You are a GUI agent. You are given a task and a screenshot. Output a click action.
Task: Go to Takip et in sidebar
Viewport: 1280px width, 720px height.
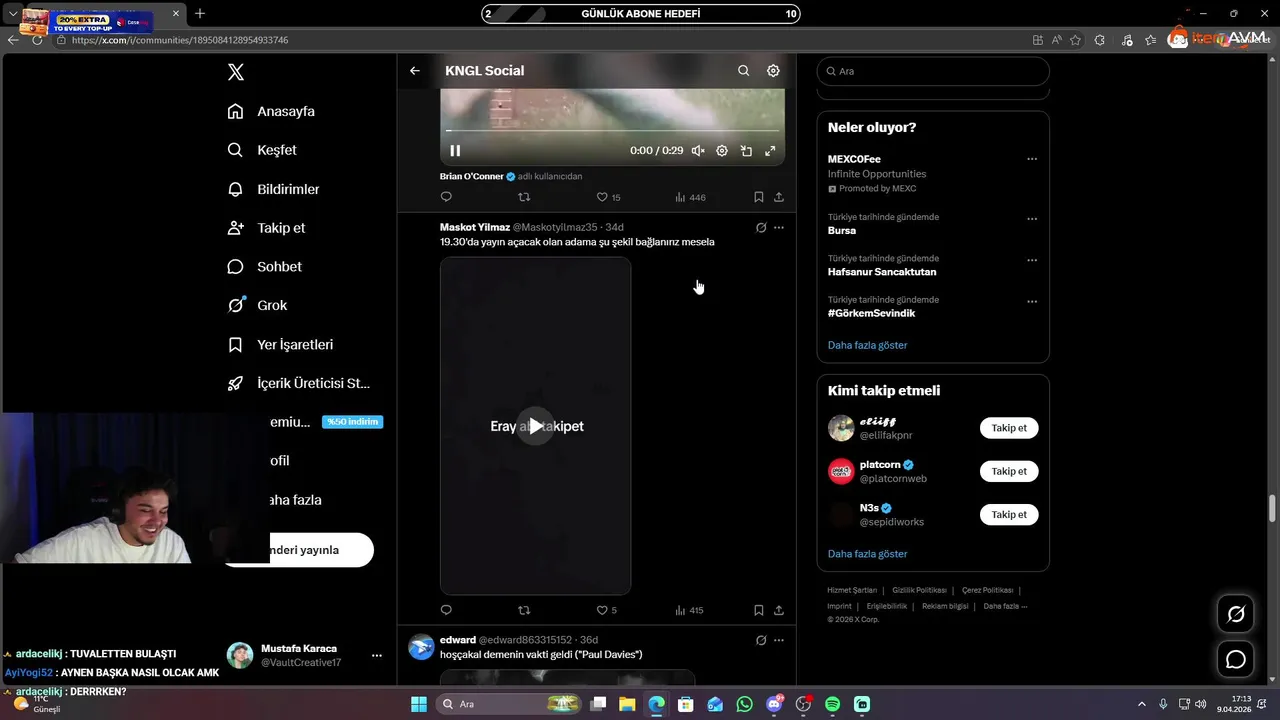pyautogui.click(x=266, y=228)
